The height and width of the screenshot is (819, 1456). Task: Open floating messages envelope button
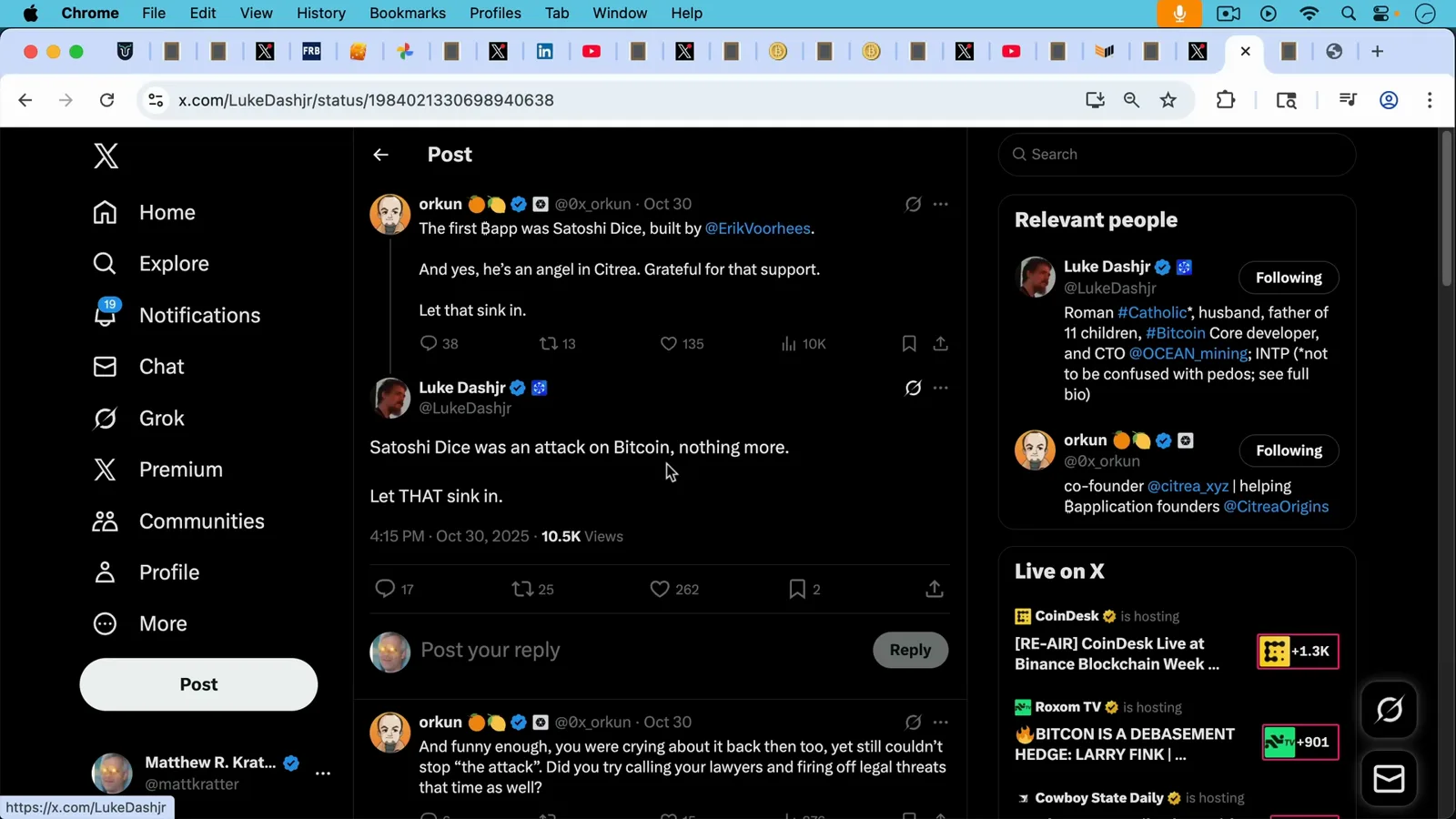point(1389,779)
